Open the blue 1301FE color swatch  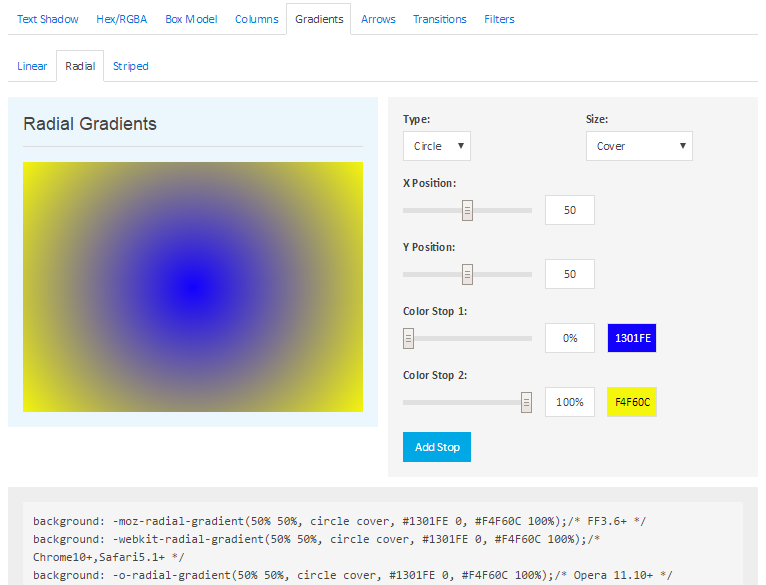pos(632,338)
